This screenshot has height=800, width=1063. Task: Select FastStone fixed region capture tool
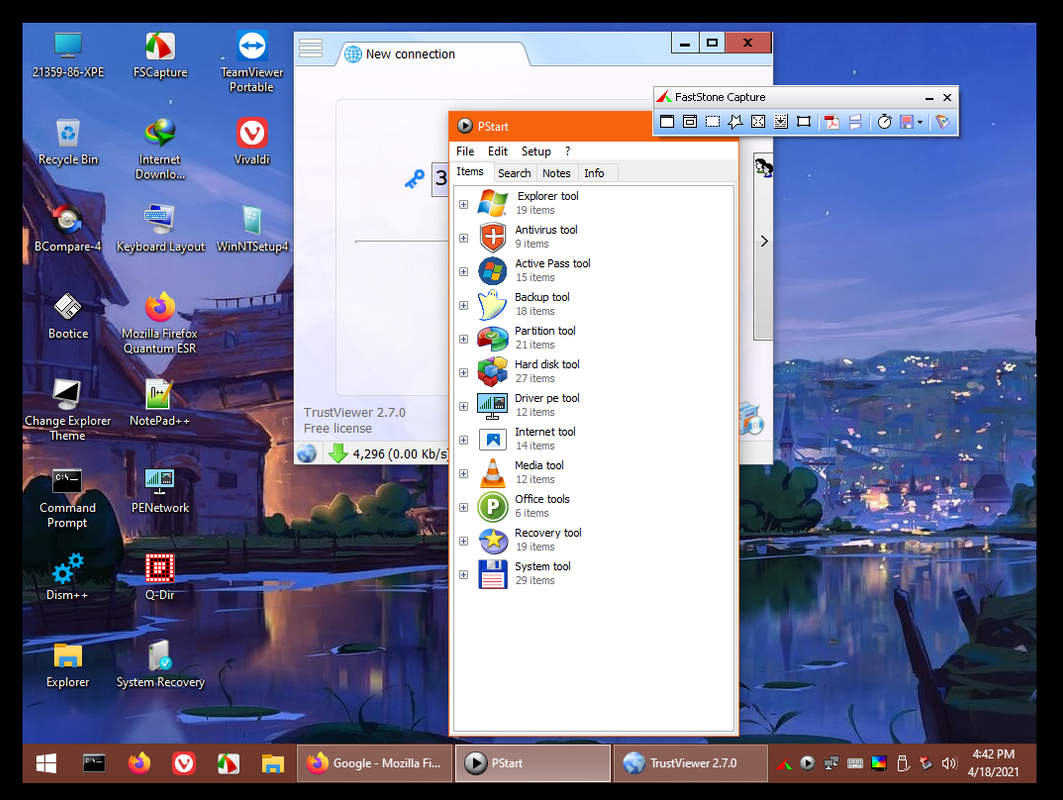point(803,121)
